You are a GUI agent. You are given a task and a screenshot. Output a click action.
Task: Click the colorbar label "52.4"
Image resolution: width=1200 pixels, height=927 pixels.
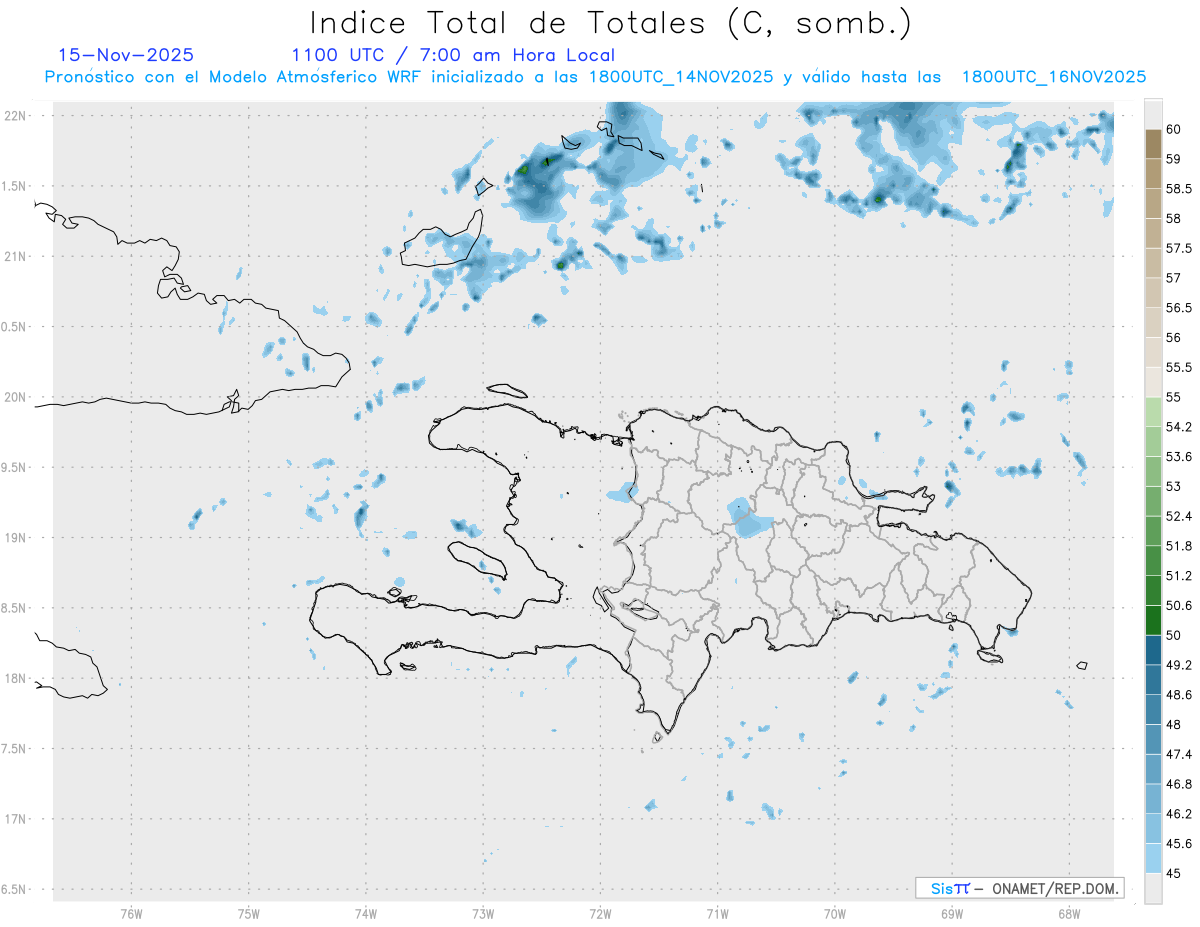point(1178,516)
